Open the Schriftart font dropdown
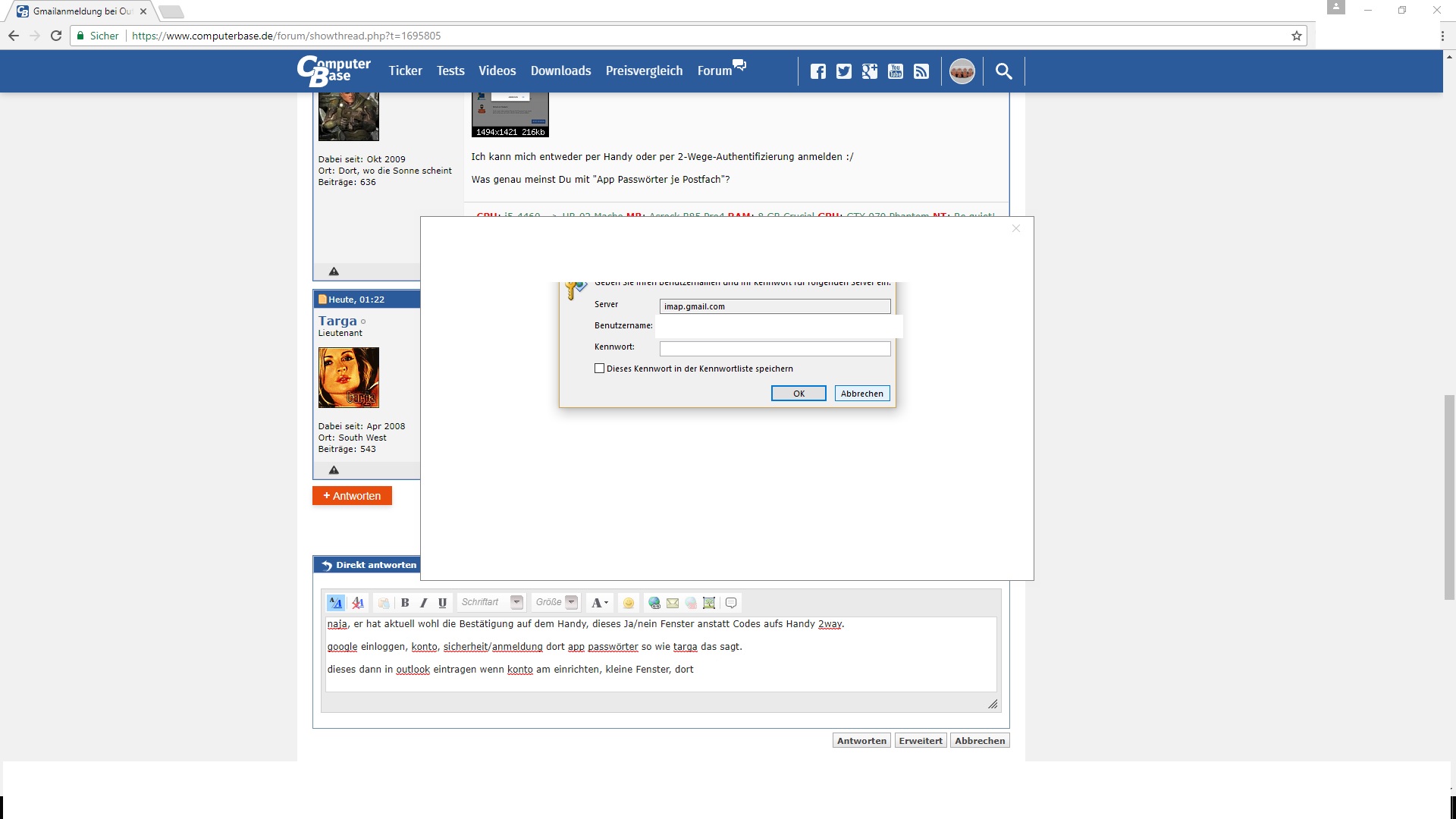Screen dimensions: 1456x819 [516, 603]
